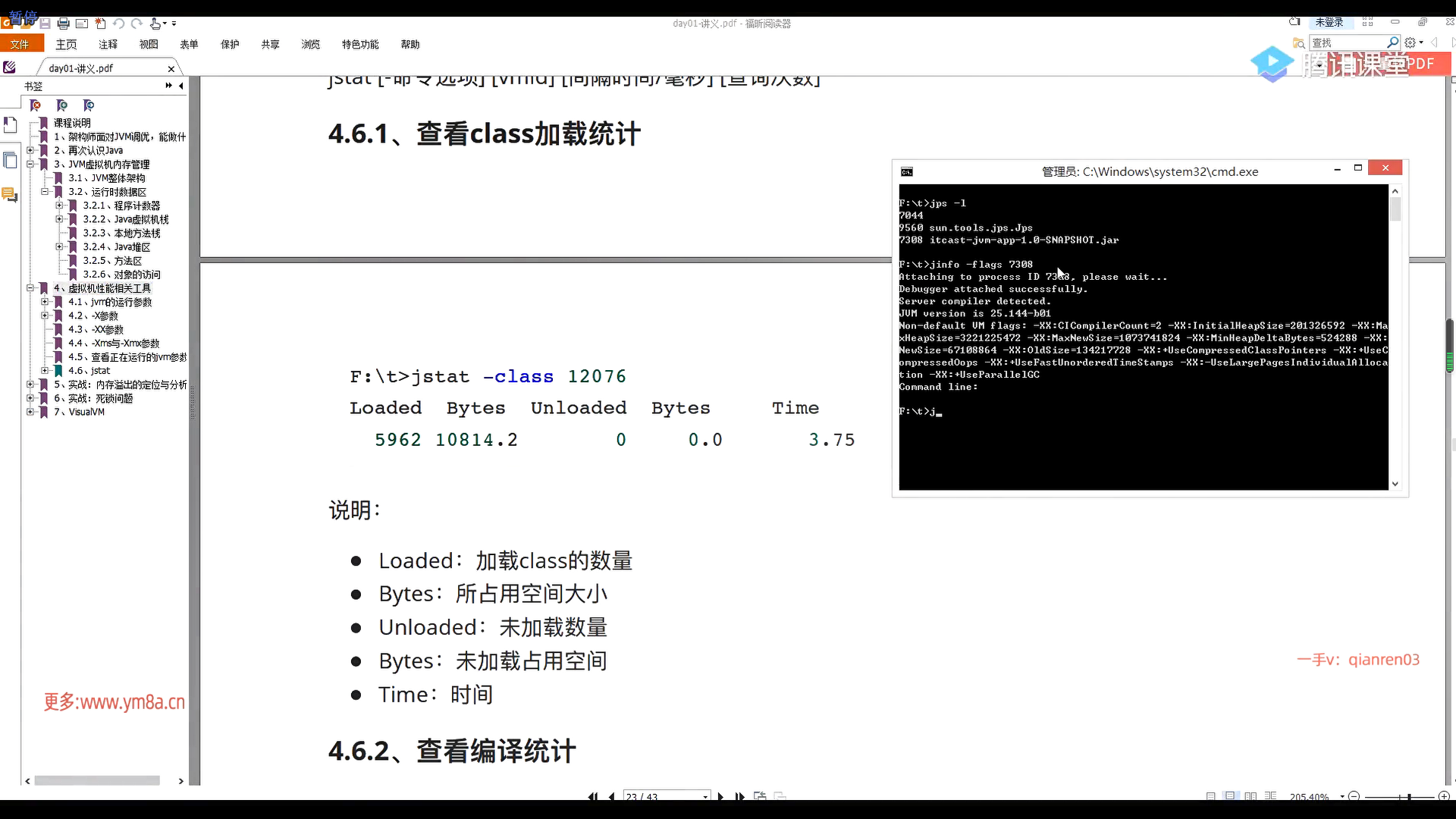
Task: Click zoom in plus icon
Action: (1444, 796)
